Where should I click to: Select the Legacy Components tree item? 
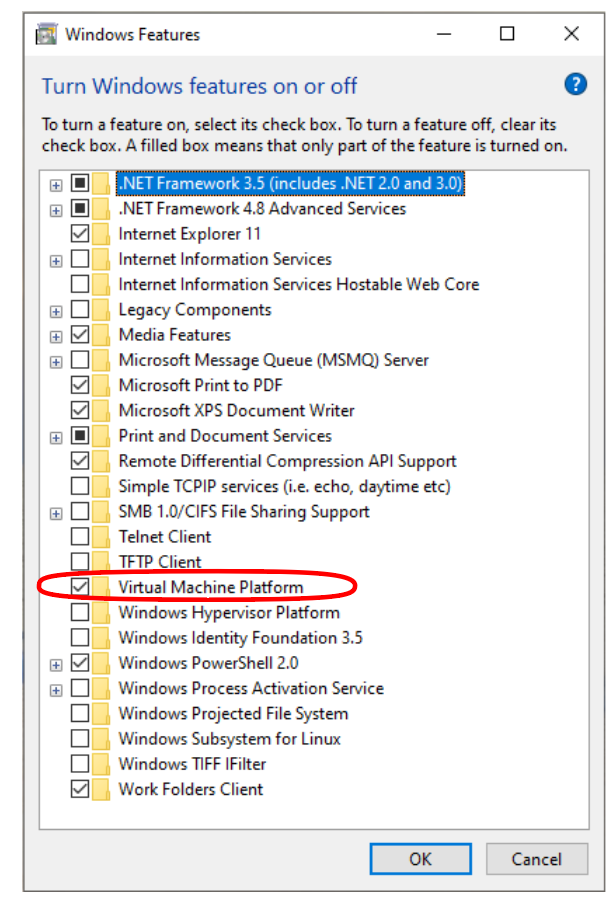coord(195,310)
